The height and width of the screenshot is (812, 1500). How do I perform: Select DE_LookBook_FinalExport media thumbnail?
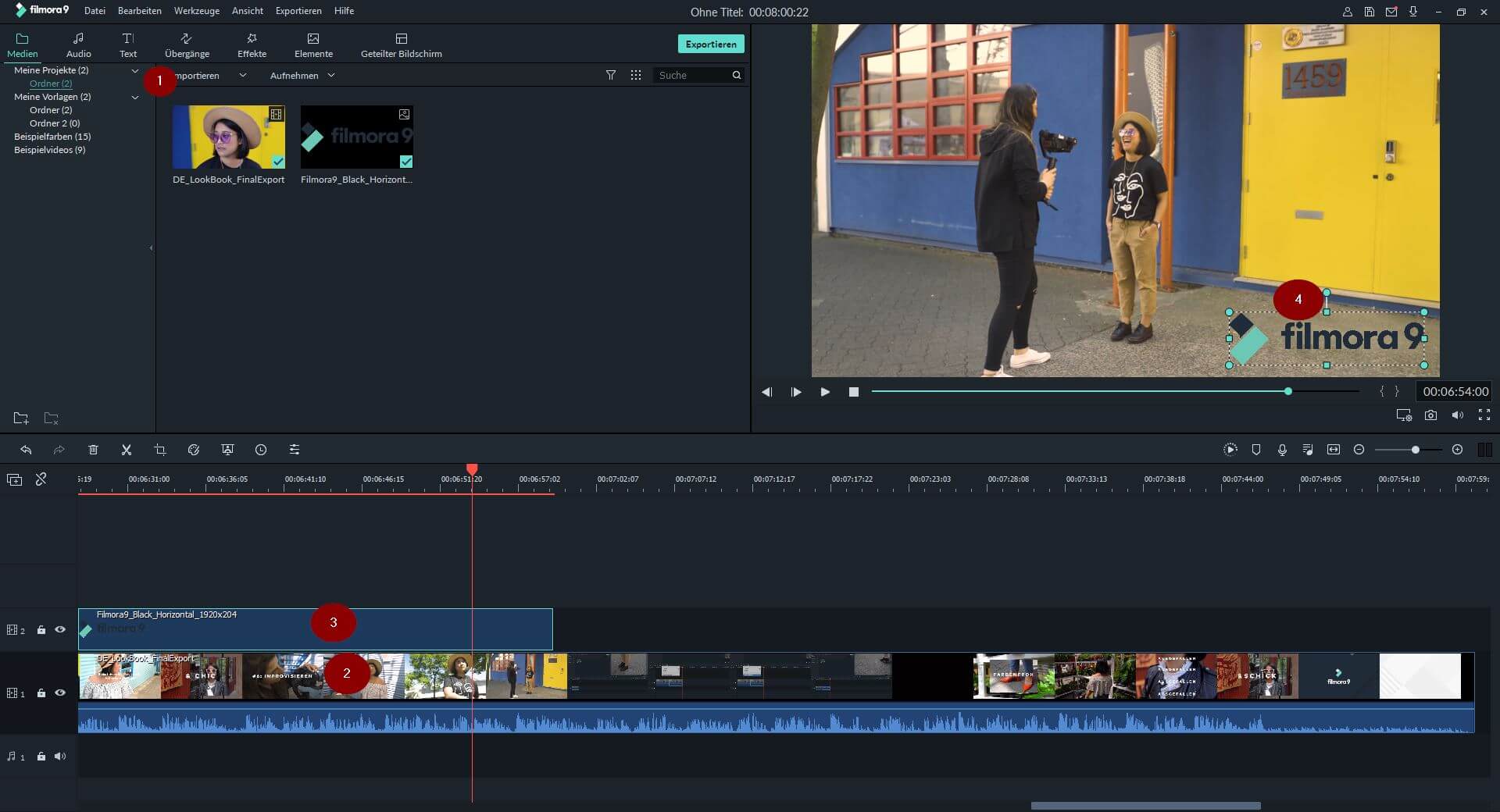point(229,137)
